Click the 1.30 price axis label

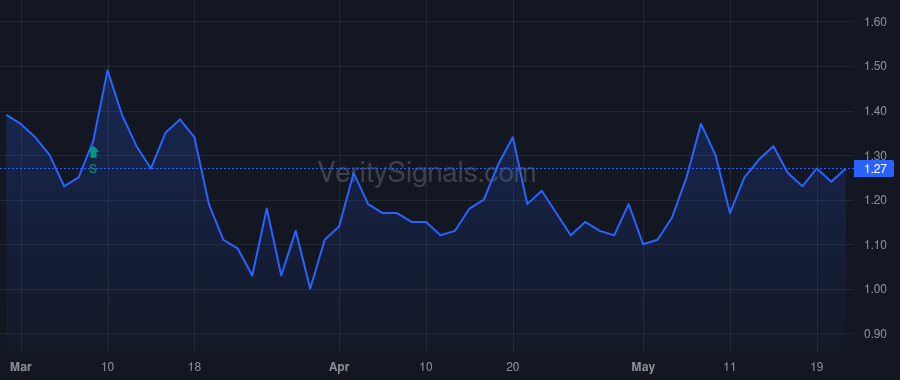click(x=875, y=156)
